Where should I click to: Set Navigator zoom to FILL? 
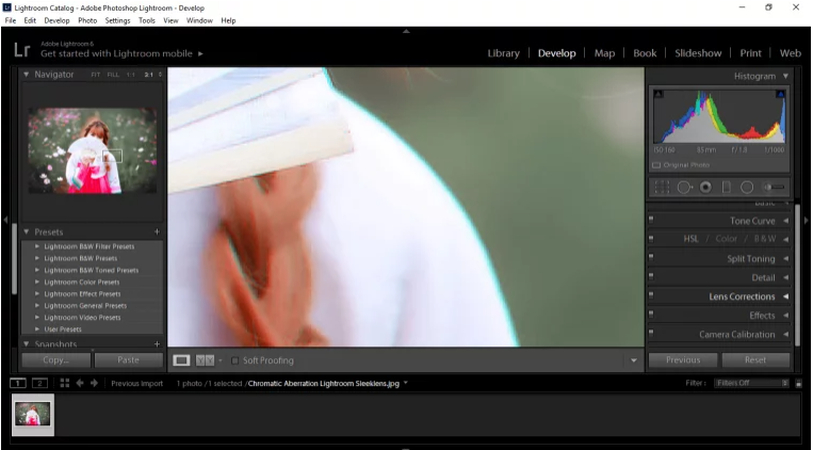point(113,75)
